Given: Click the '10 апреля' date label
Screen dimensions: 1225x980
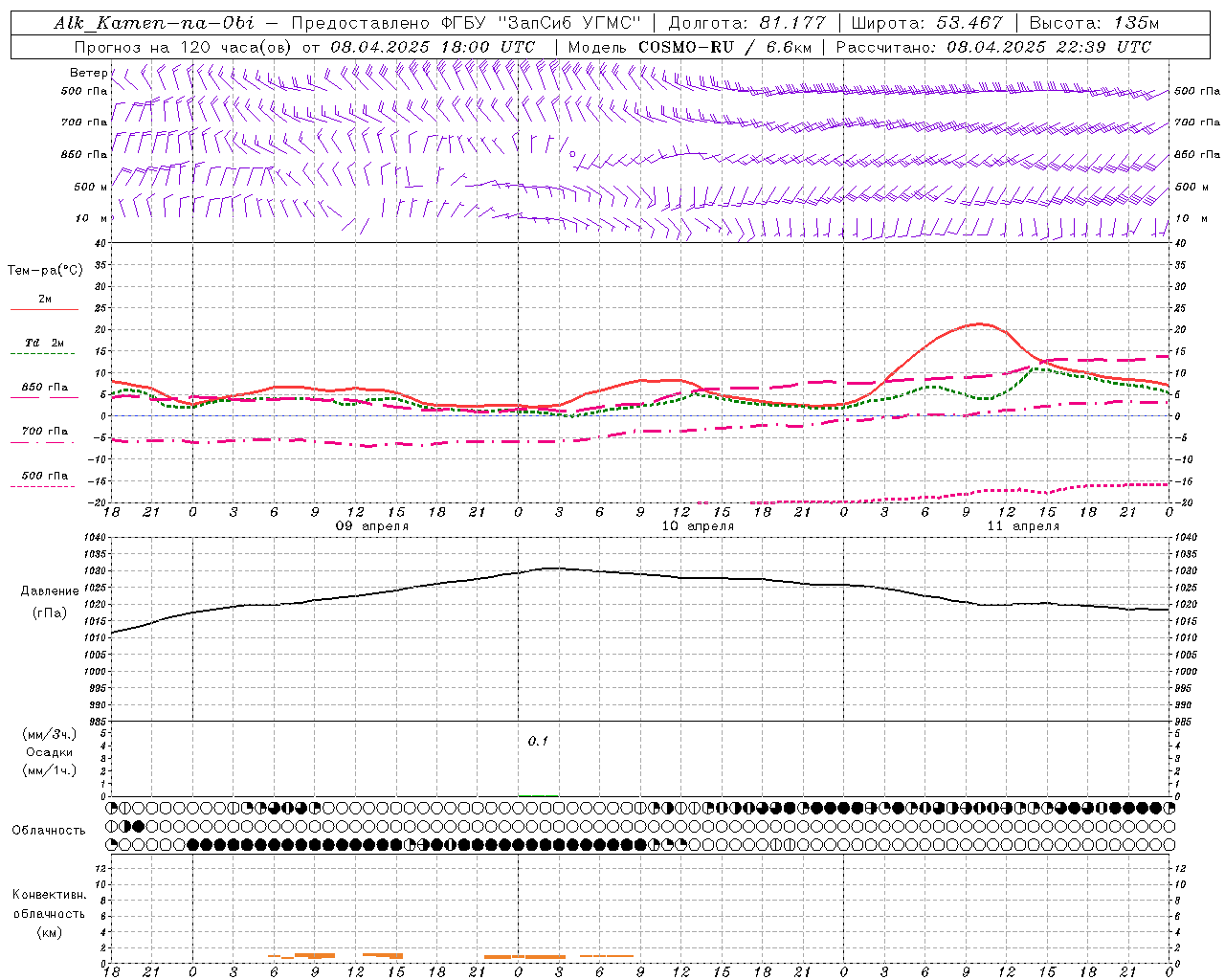Looking at the screenshot, I should 699,526.
